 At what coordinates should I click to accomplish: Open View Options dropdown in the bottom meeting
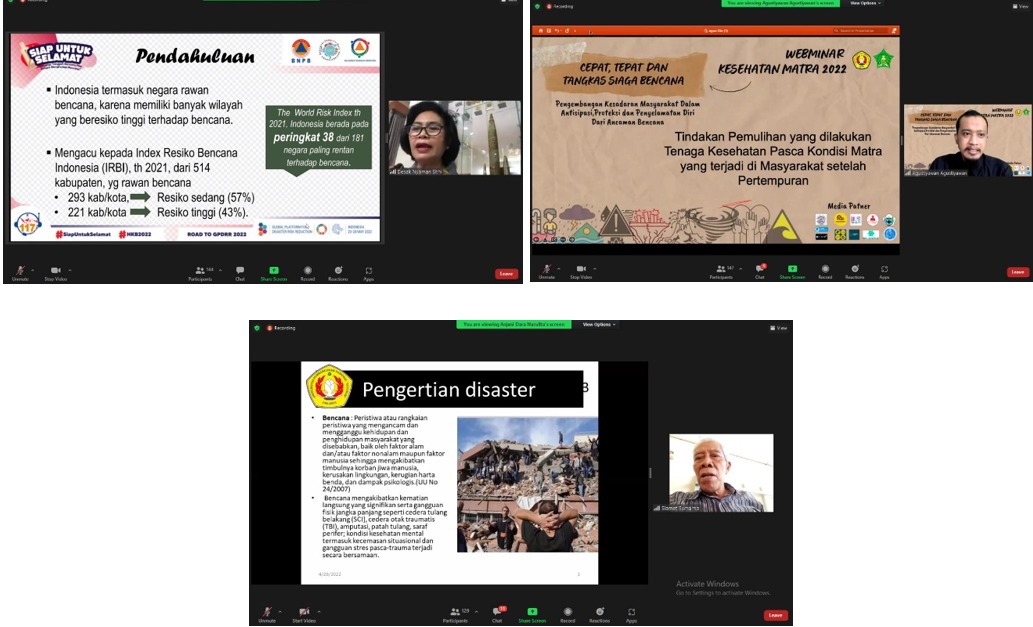point(599,324)
